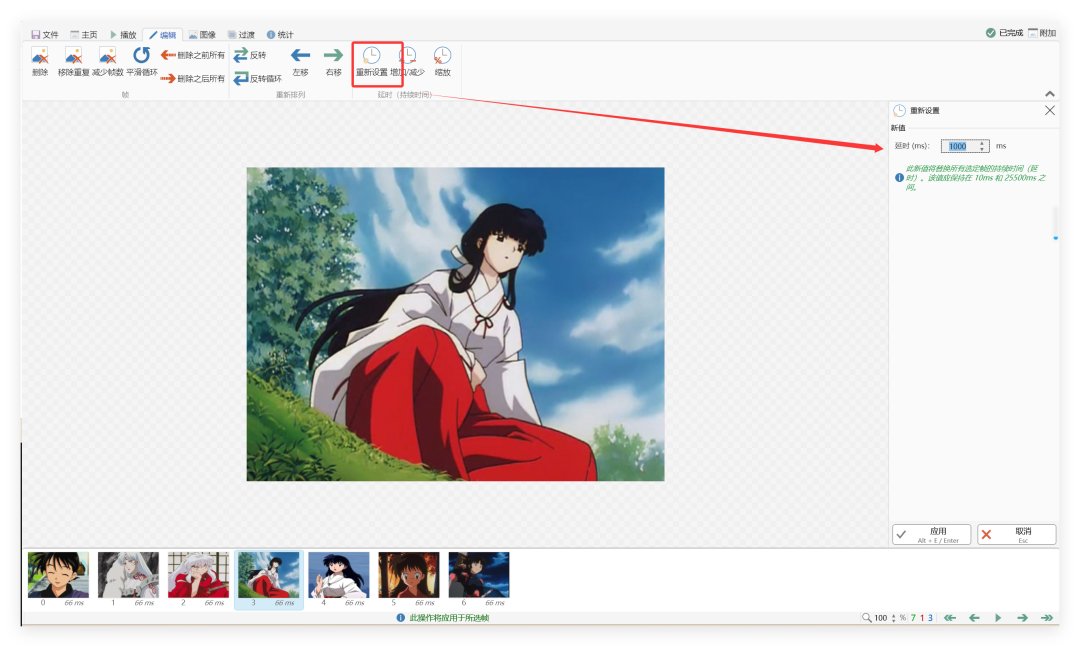Click the 此操作将应用于所选帧 status message
Screen dimensions: 1080x647
pos(449,618)
